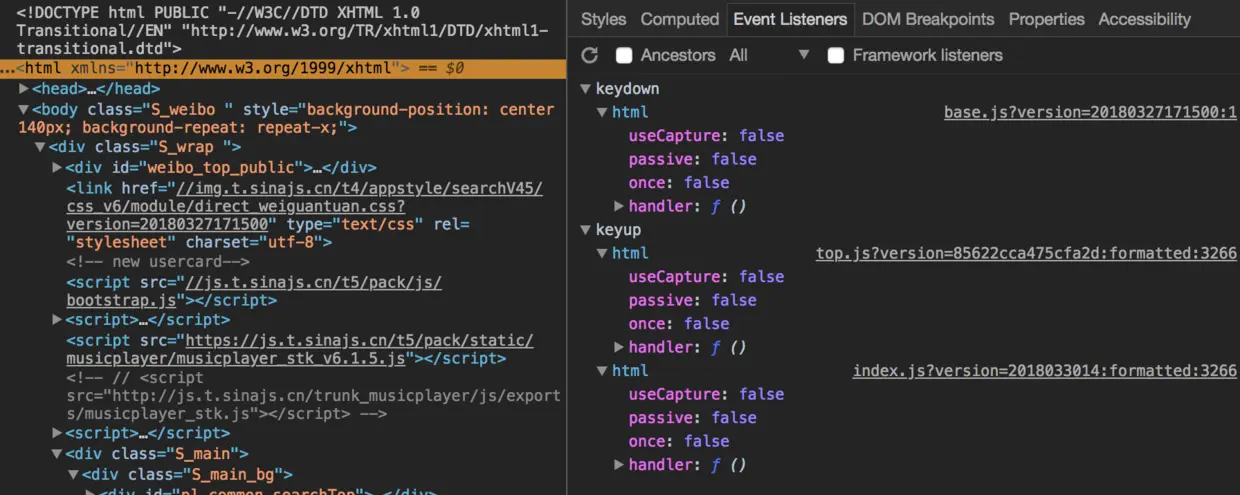The image size is (1240, 495).
Task: Expand the handler under index.js listener
Action: point(619,465)
